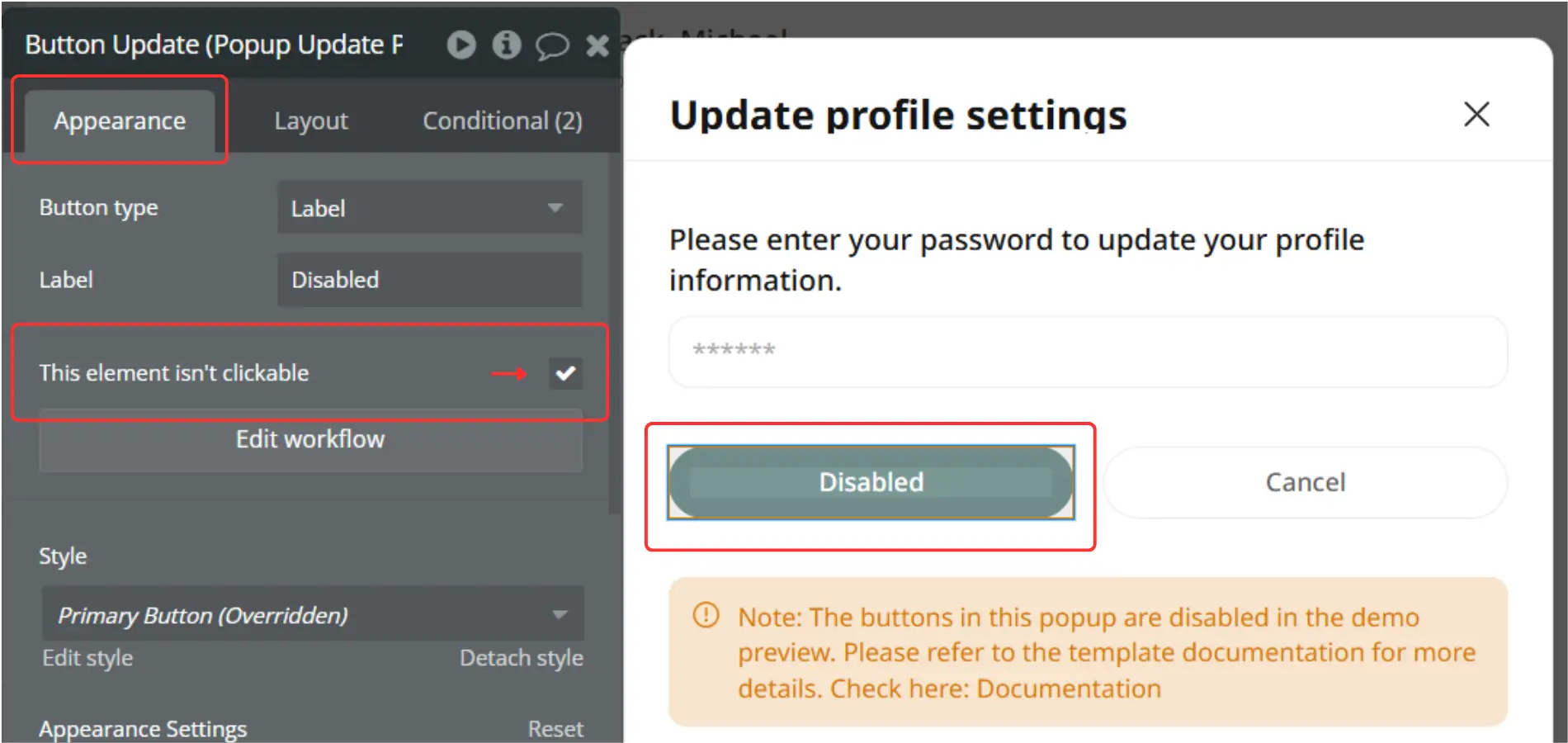Click the play icon in property editor header
1568x743 pixels.
point(461,45)
